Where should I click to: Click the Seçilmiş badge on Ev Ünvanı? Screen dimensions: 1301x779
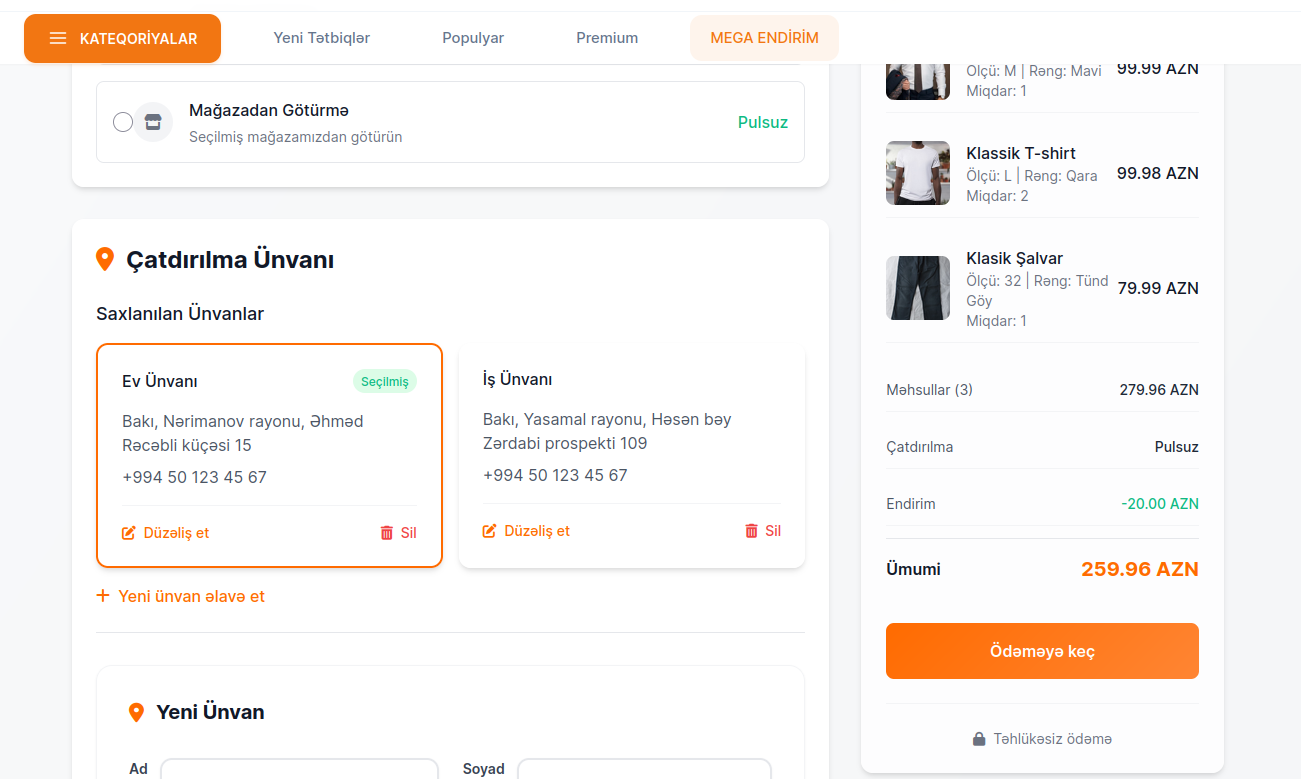coord(385,381)
